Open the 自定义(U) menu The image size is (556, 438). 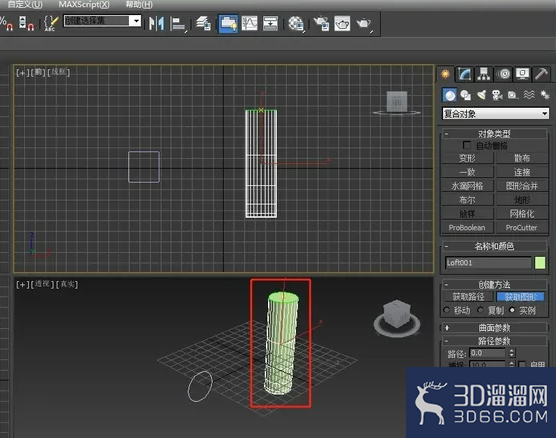pos(25,4)
